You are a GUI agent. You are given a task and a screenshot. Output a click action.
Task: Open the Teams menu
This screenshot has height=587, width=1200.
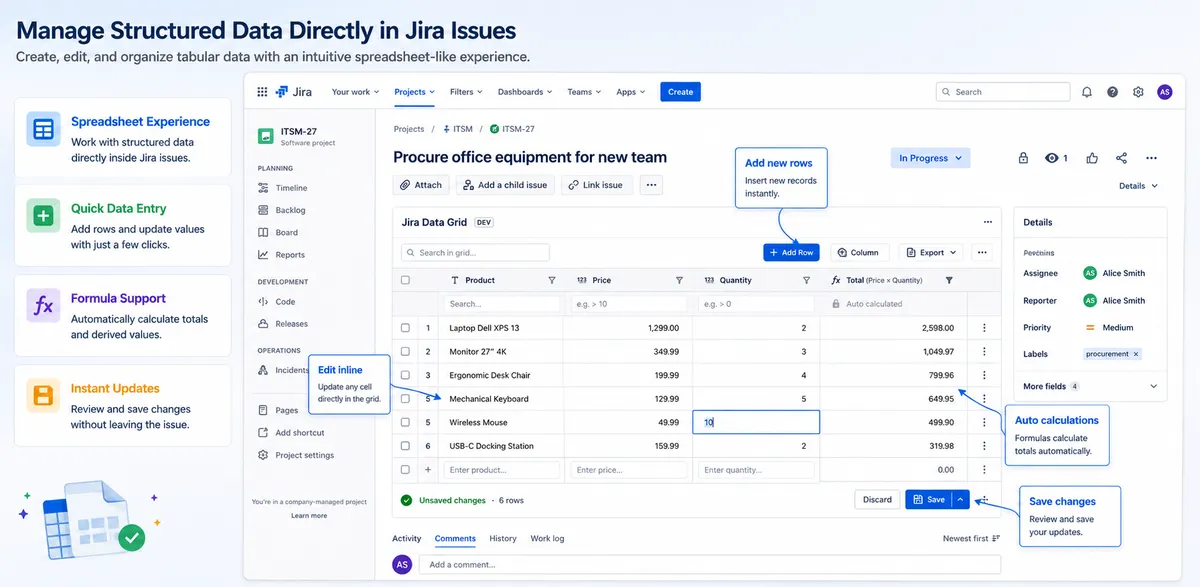pos(584,92)
